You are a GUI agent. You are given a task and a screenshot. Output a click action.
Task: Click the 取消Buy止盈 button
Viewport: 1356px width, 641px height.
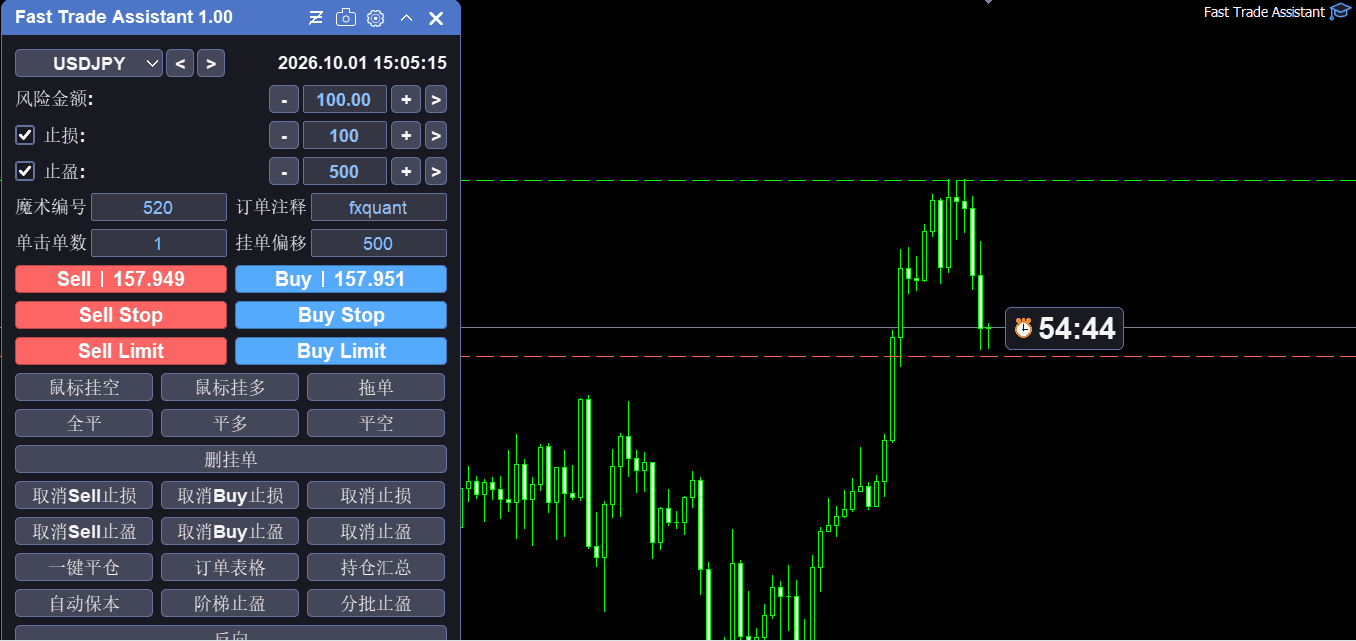click(230, 531)
